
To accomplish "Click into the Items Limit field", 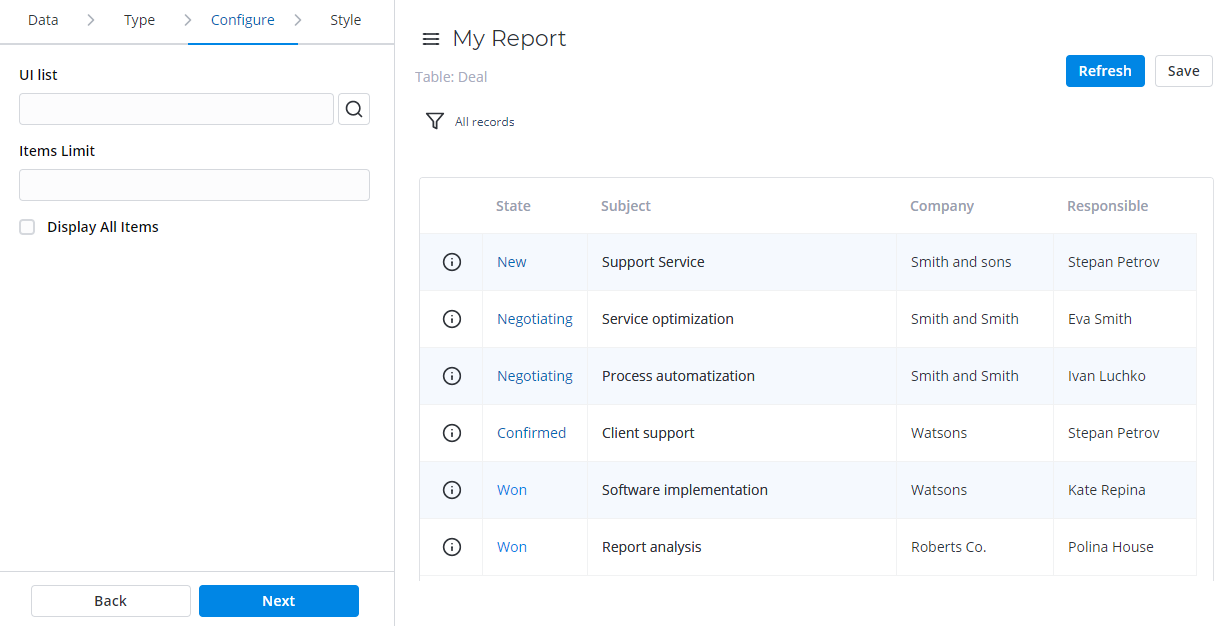I will pyautogui.click(x=194, y=185).
